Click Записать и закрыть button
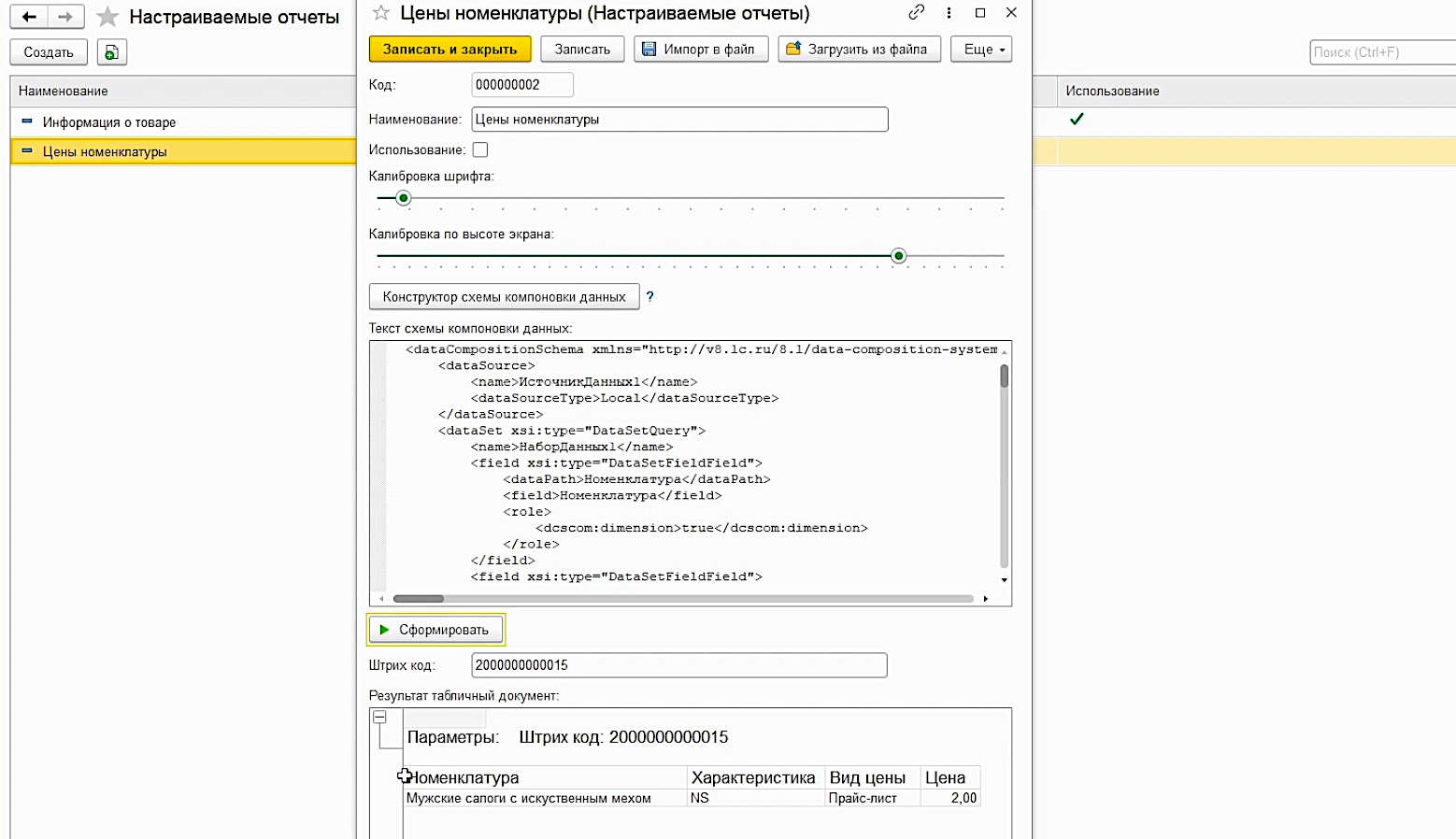Viewport: 1456px width, 839px height. click(450, 50)
